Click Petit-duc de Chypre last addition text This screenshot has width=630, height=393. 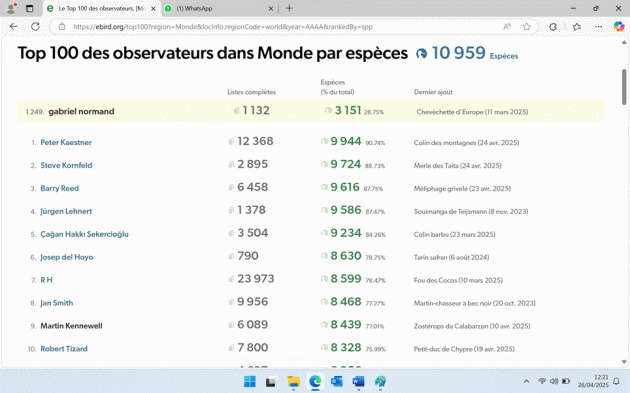[464, 349]
